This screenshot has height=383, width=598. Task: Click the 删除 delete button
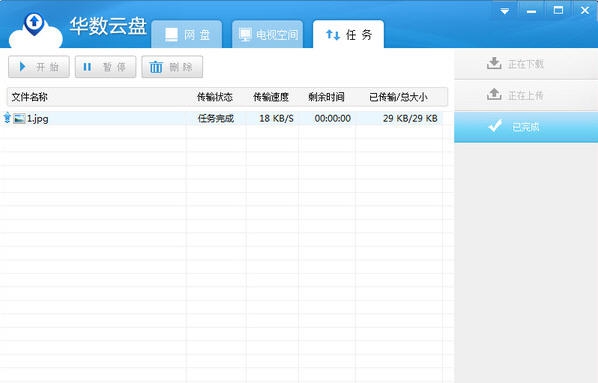tap(172, 67)
